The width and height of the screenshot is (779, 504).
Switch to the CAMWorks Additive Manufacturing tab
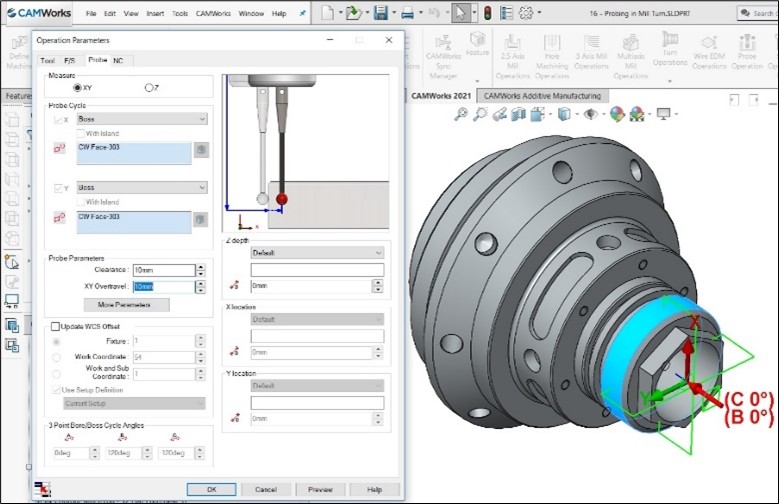point(542,96)
